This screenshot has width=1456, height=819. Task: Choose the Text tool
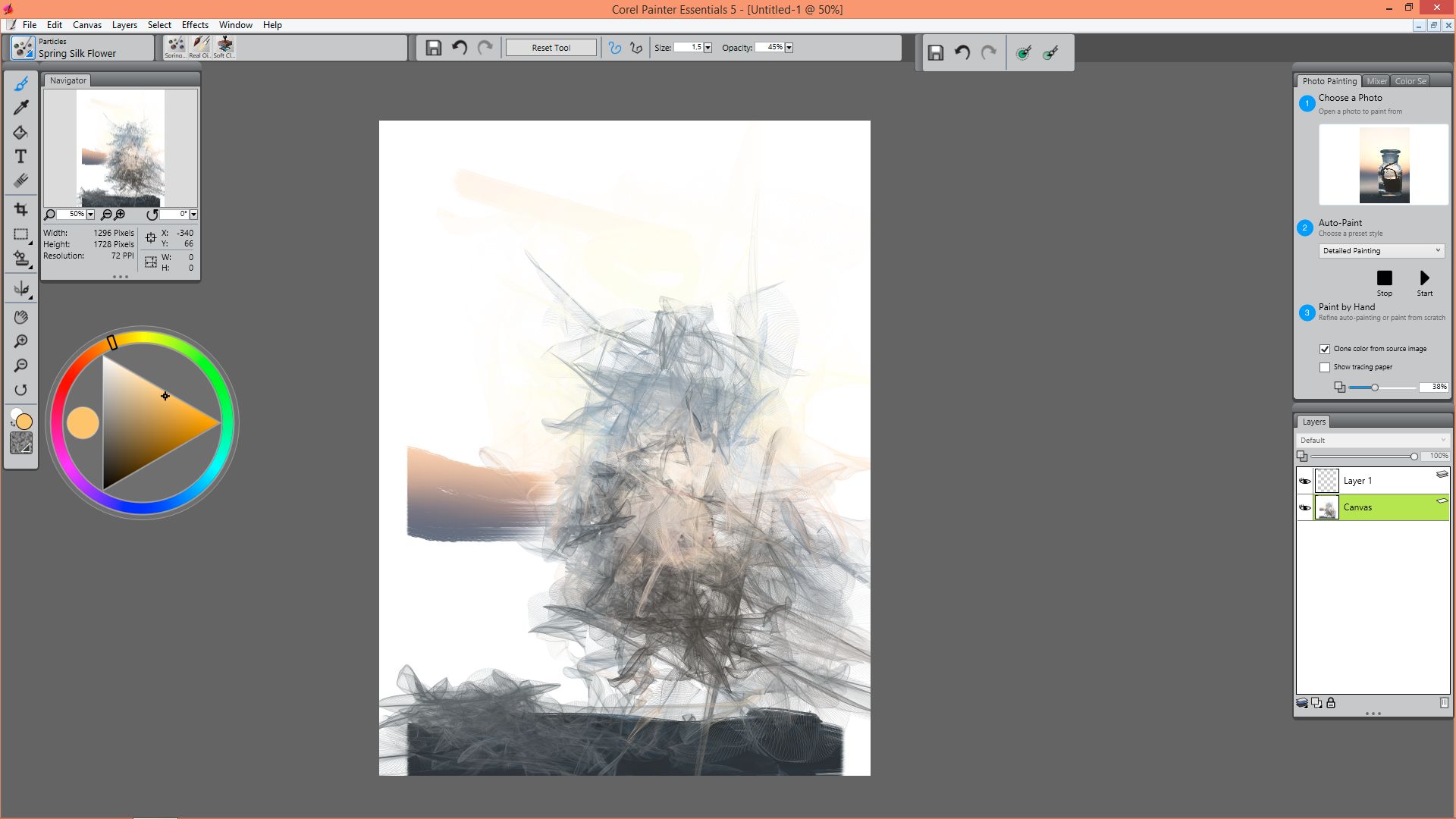coord(20,157)
